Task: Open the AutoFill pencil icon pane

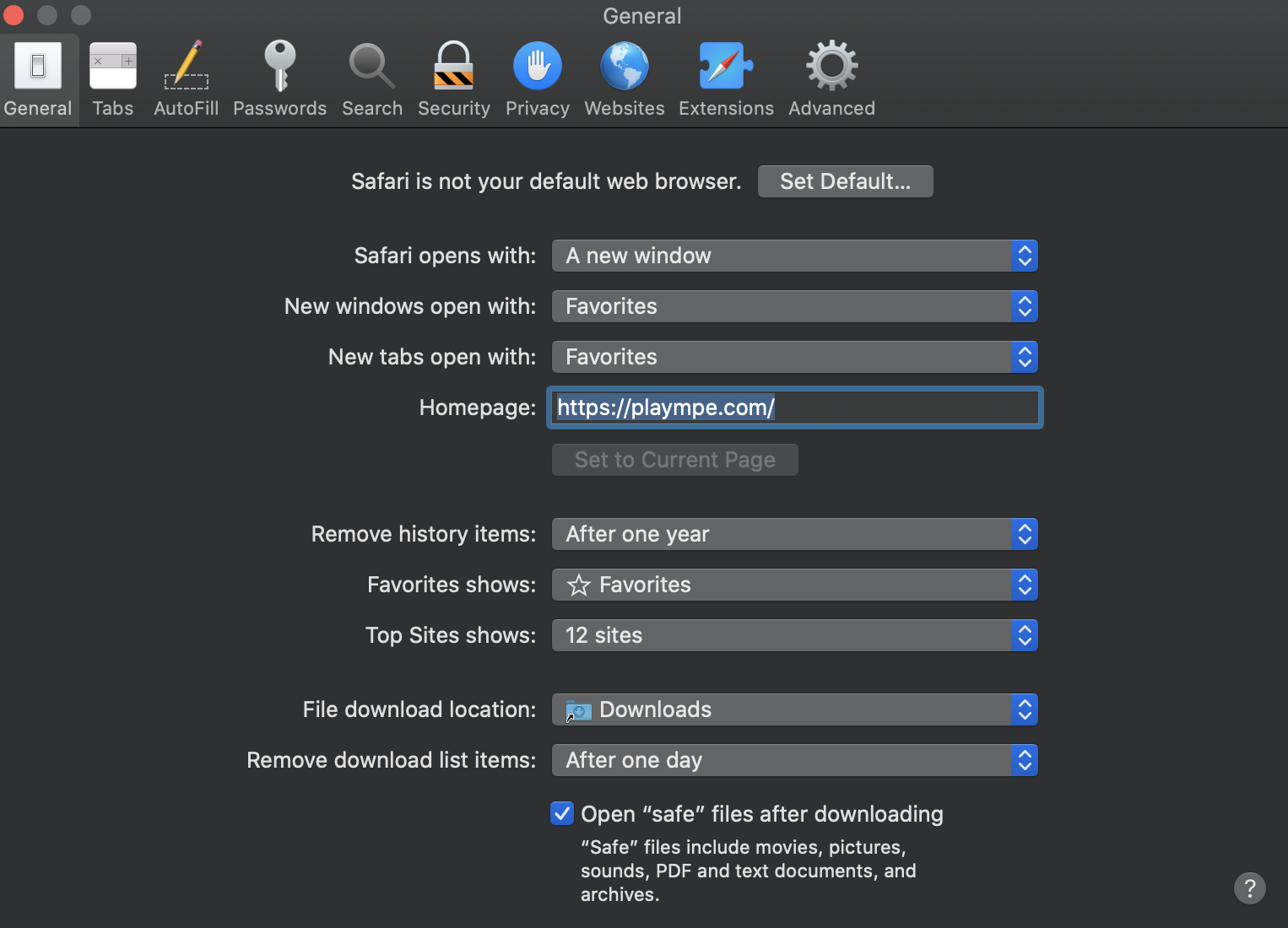Action: click(186, 80)
